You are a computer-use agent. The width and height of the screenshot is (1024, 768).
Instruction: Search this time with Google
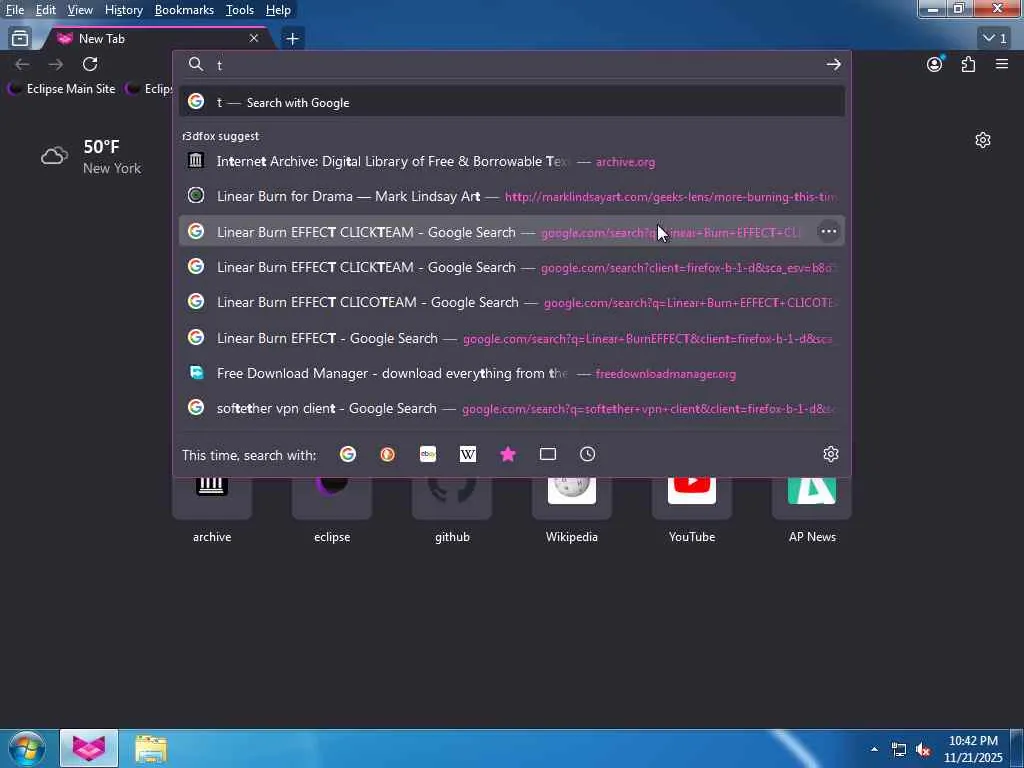click(347, 455)
